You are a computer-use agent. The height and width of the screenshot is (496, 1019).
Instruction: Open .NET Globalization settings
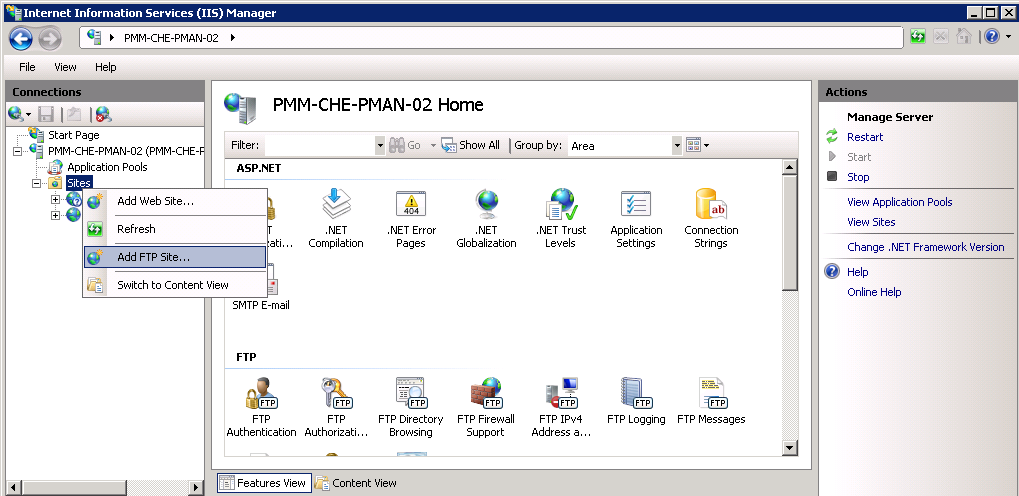(486, 218)
